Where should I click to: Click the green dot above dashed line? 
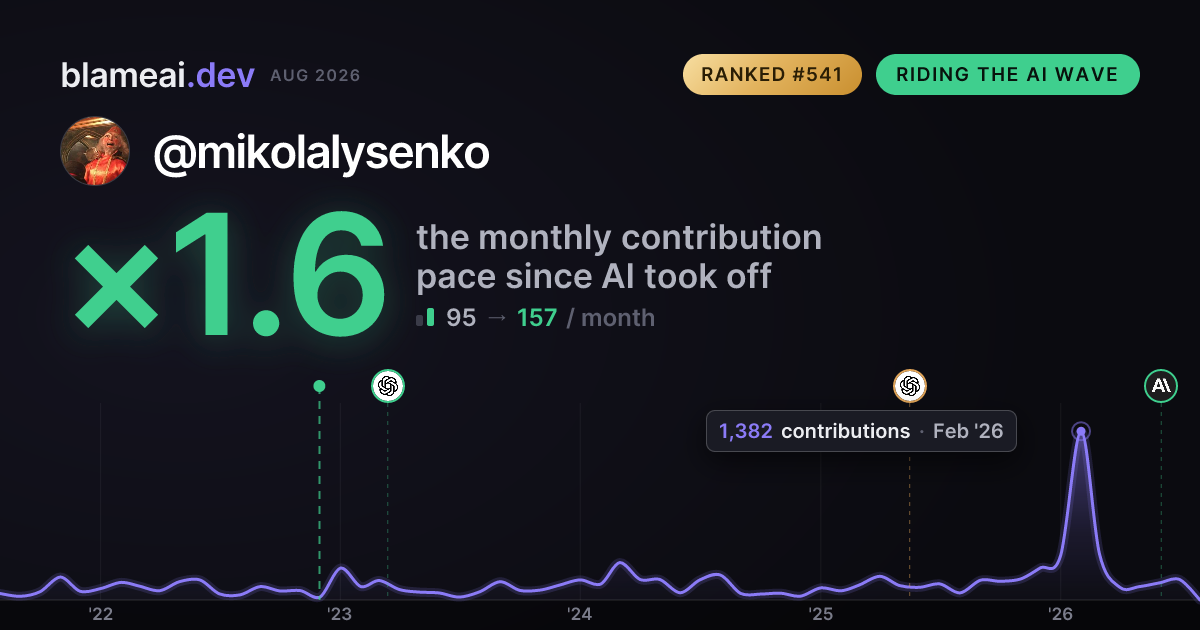click(x=319, y=386)
